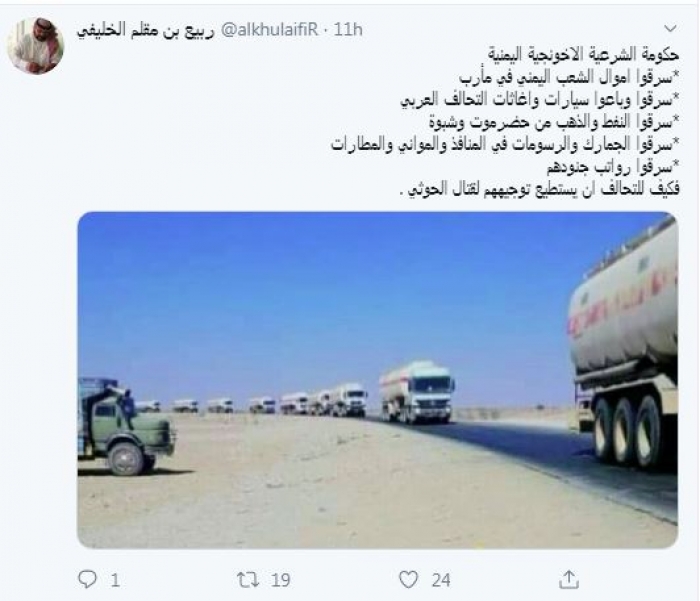
Task: Open the author's profile picture avatar
Action: (x=36, y=46)
